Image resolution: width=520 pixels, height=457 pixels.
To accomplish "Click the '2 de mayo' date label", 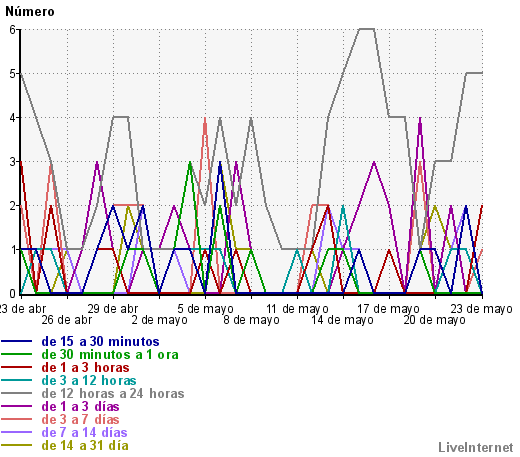I will (x=159, y=320).
